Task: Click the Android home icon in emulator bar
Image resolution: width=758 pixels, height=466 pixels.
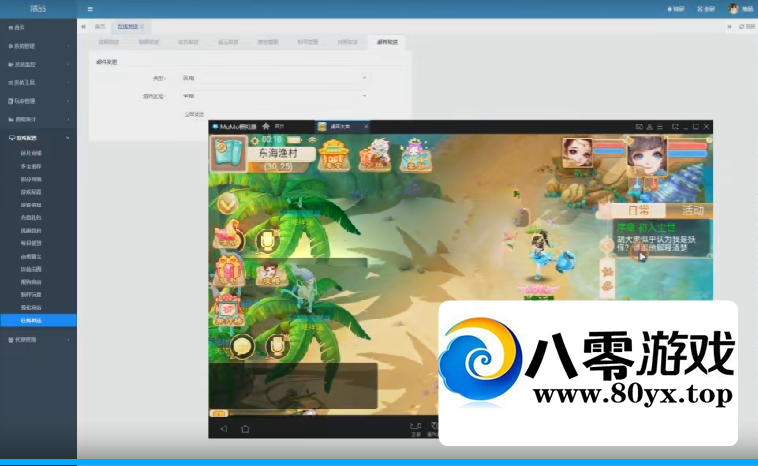Action: tap(245, 429)
